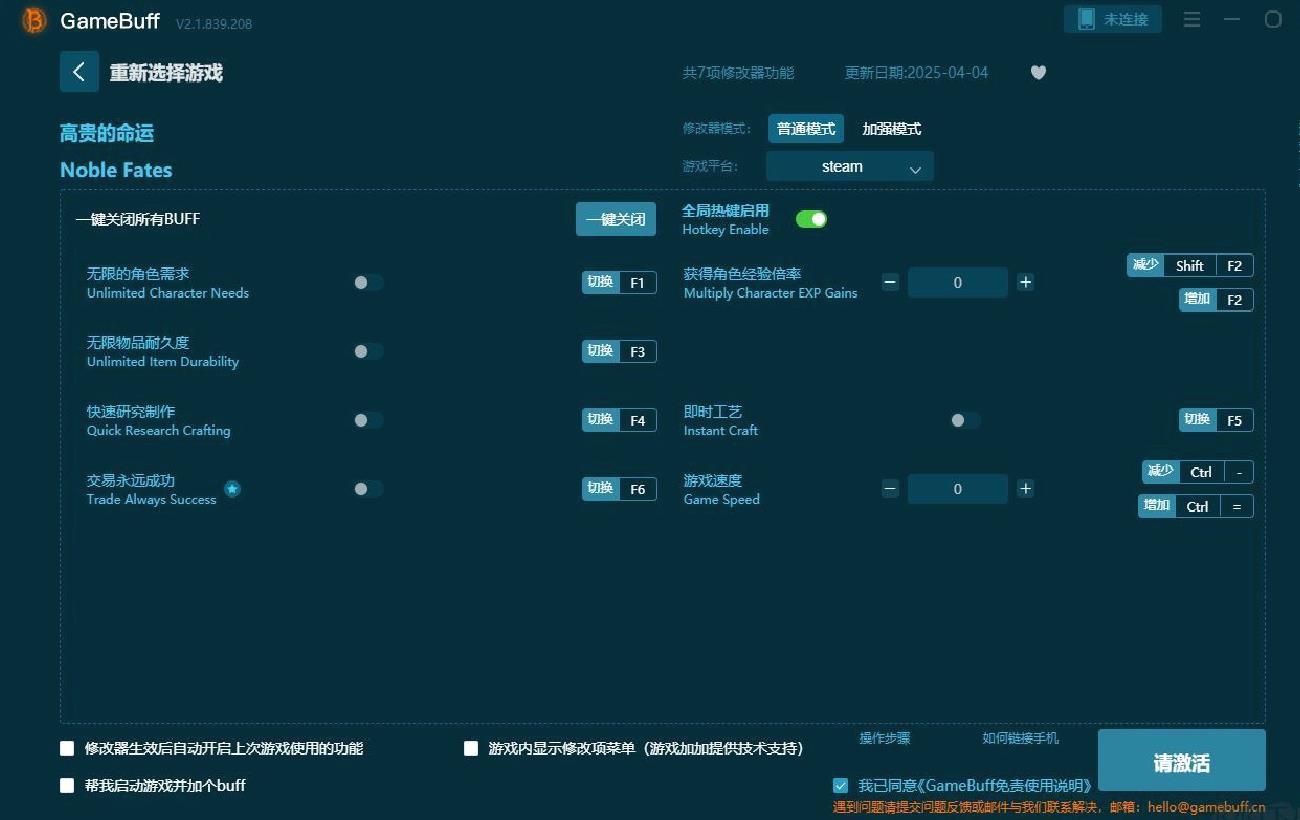The width and height of the screenshot is (1300, 820).
Task: Click the 增加 F2 hotkey for EXP Gains
Action: (x=1216, y=300)
